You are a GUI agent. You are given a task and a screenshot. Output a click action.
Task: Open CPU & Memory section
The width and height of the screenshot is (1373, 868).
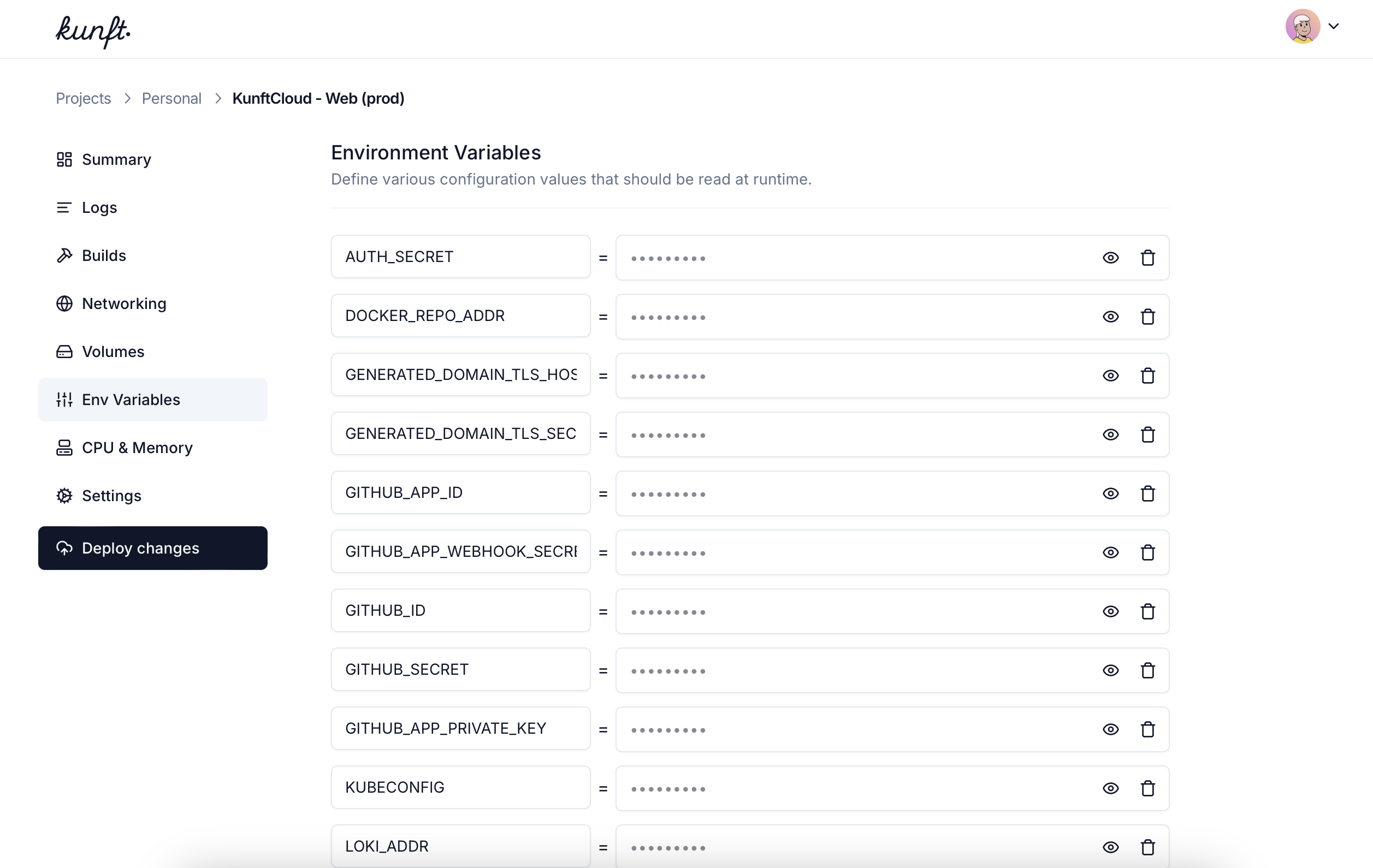pyautogui.click(x=153, y=448)
